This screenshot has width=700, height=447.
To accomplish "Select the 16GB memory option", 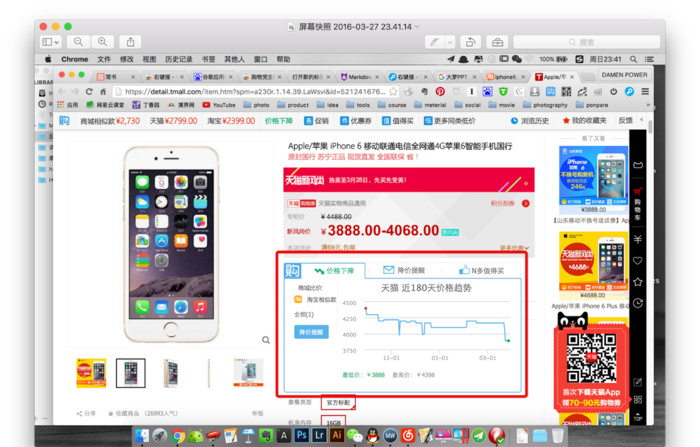I will (x=333, y=422).
